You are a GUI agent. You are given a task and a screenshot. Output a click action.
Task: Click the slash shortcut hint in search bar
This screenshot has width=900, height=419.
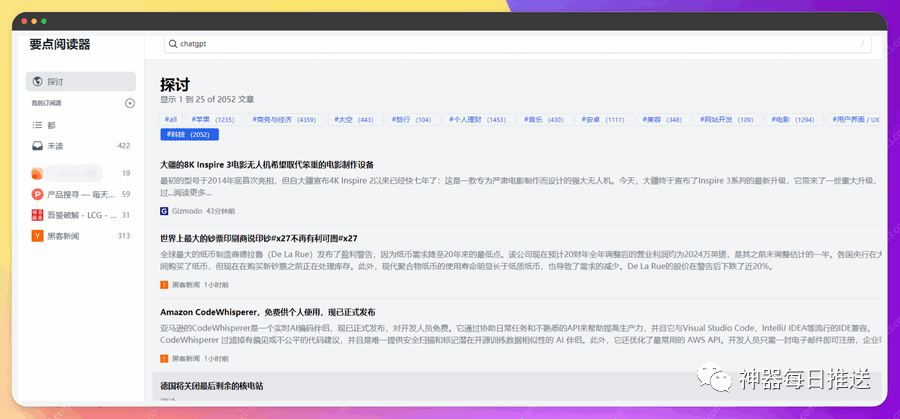(862, 44)
